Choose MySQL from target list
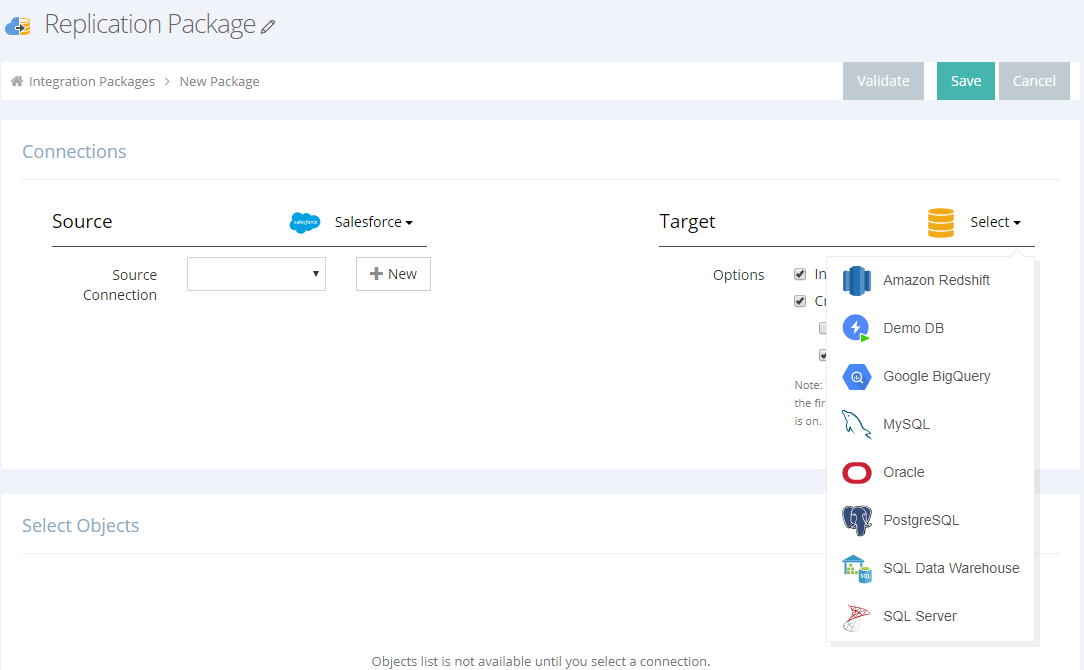The image size is (1084, 670). click(x=930, y=424)
